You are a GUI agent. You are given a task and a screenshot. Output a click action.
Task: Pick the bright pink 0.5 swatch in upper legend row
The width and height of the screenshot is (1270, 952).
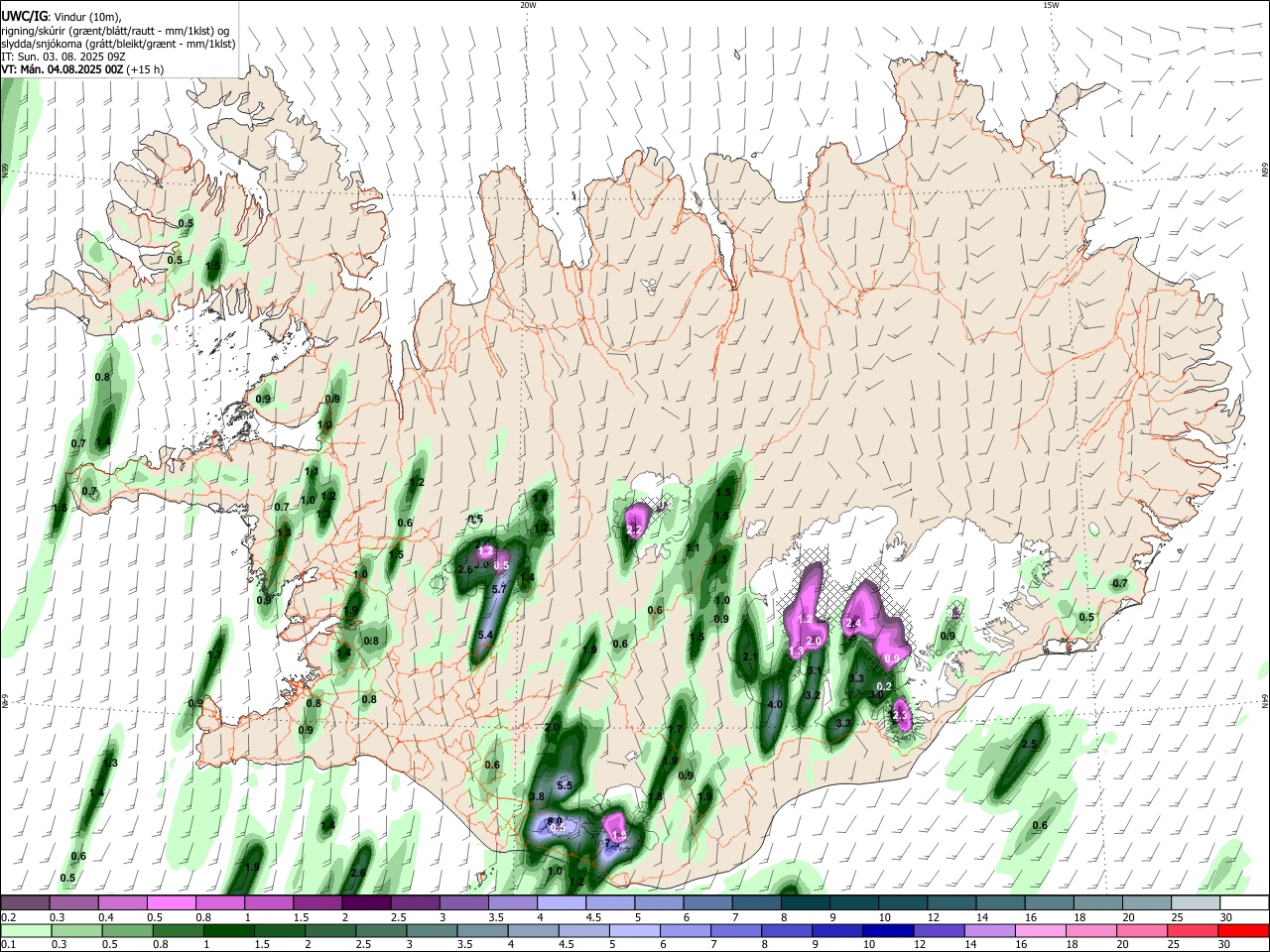click(171, 902)
